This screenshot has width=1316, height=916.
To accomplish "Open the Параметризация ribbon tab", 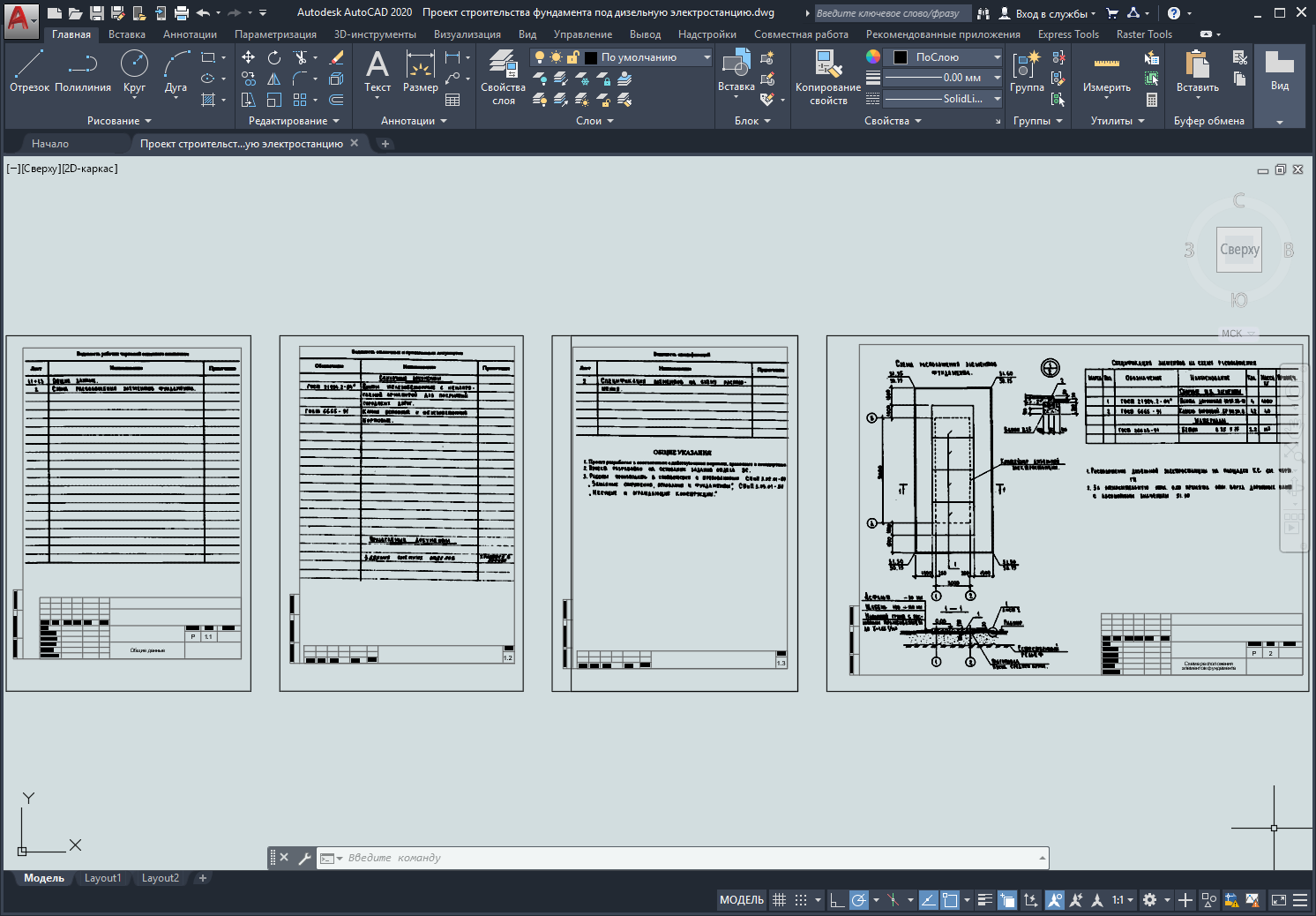I will coord(275,34).
